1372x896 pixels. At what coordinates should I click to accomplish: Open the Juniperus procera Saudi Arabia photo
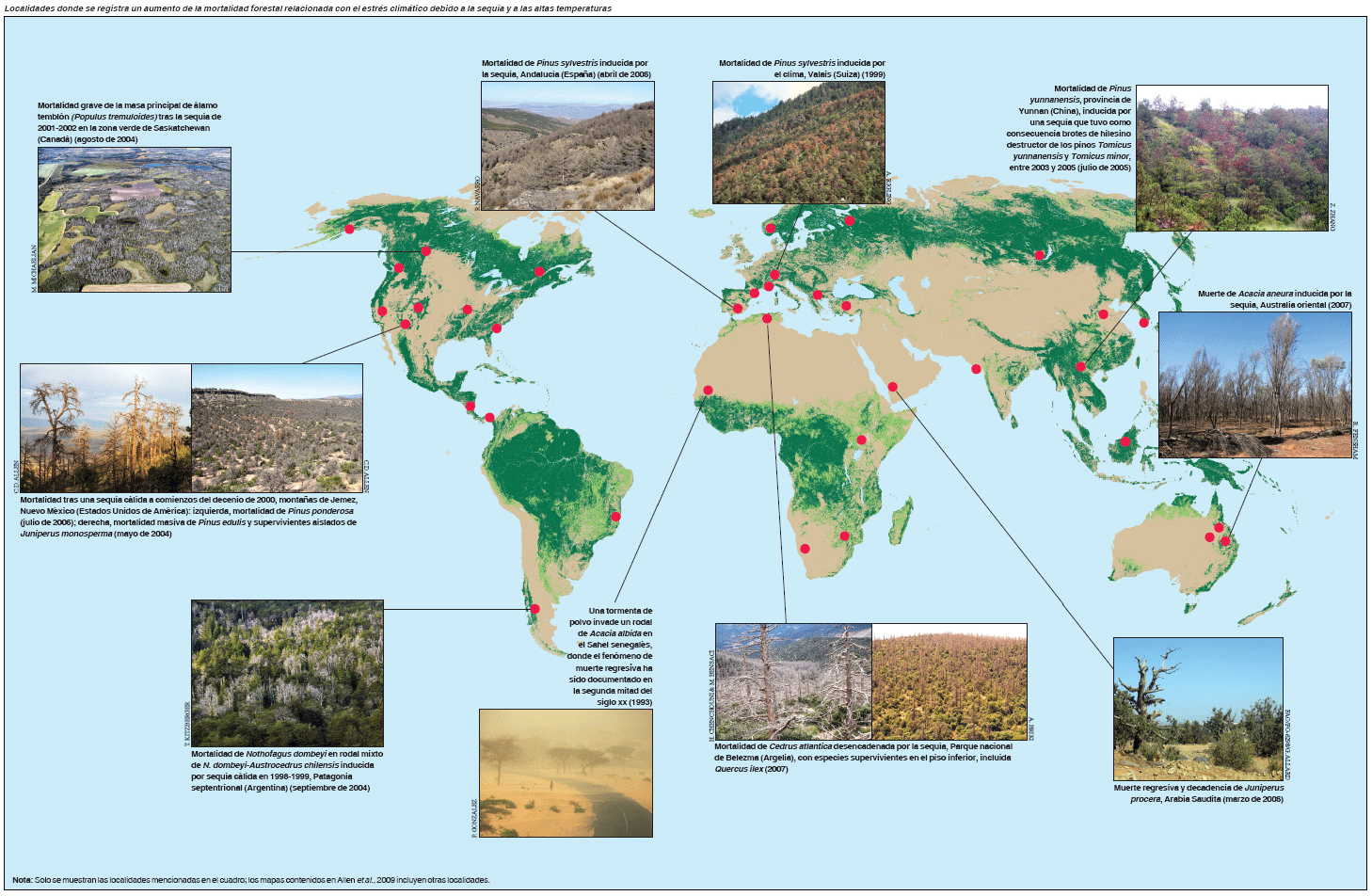1197,709
